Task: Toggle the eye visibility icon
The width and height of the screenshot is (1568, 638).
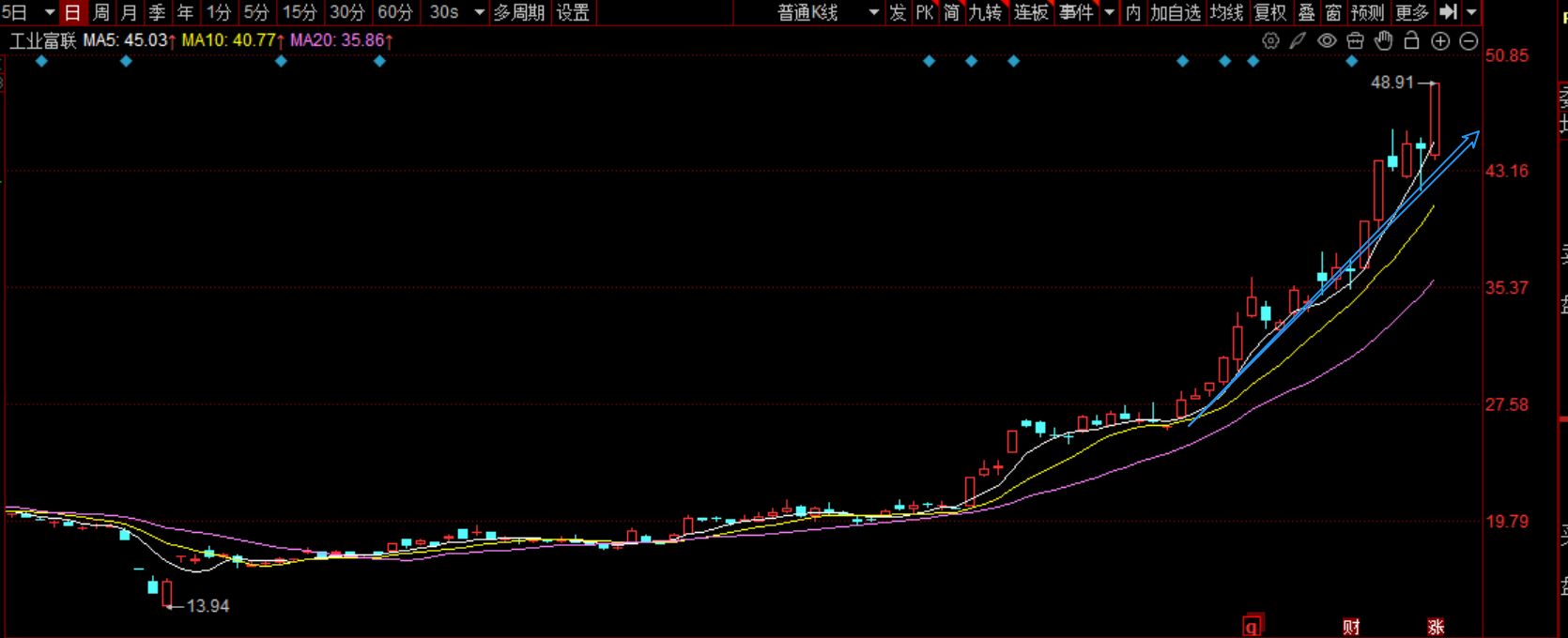Action: 1327,40
